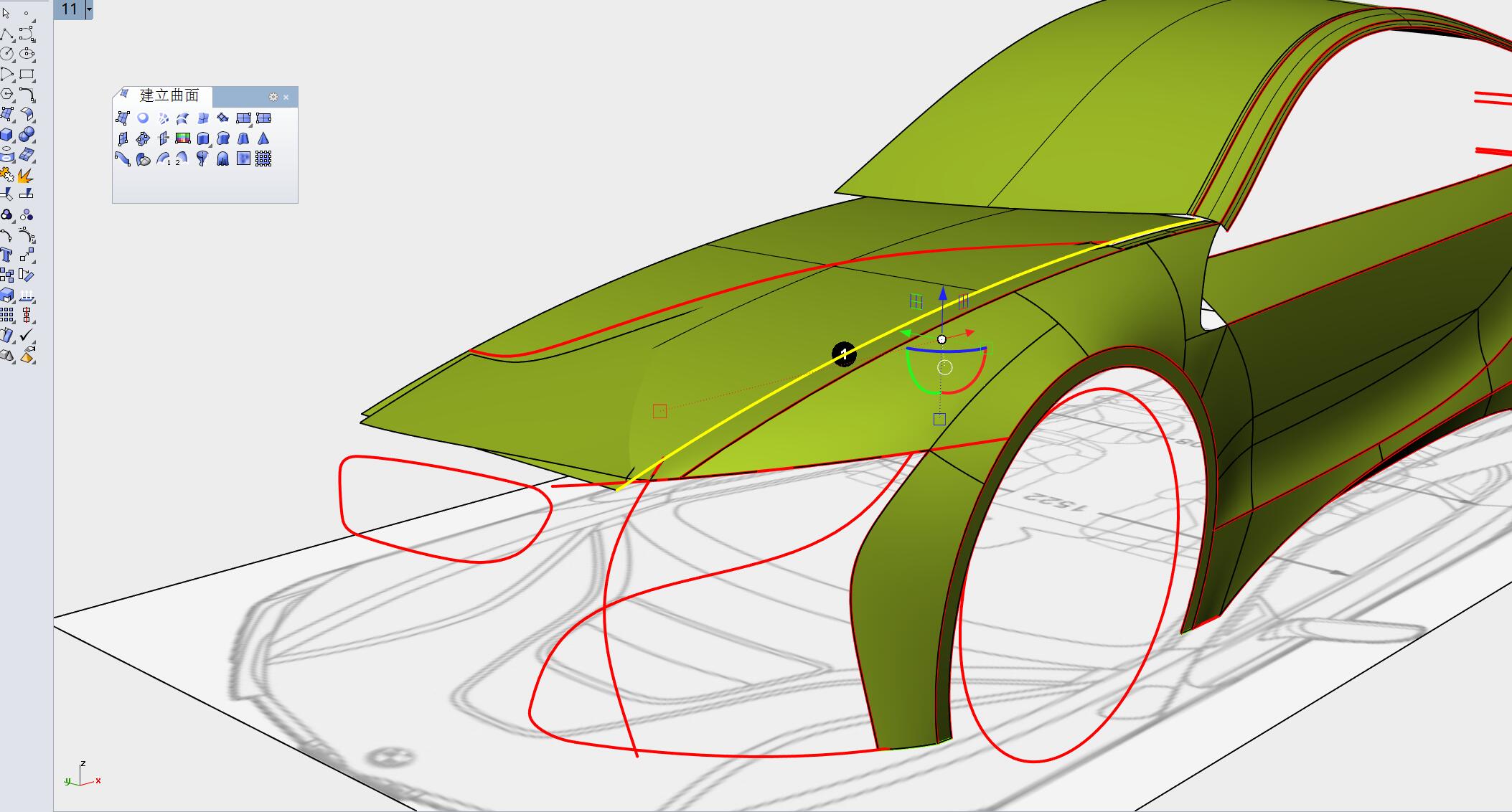
Task: Click the Join puzzle-piece icon
Action: 6,175
